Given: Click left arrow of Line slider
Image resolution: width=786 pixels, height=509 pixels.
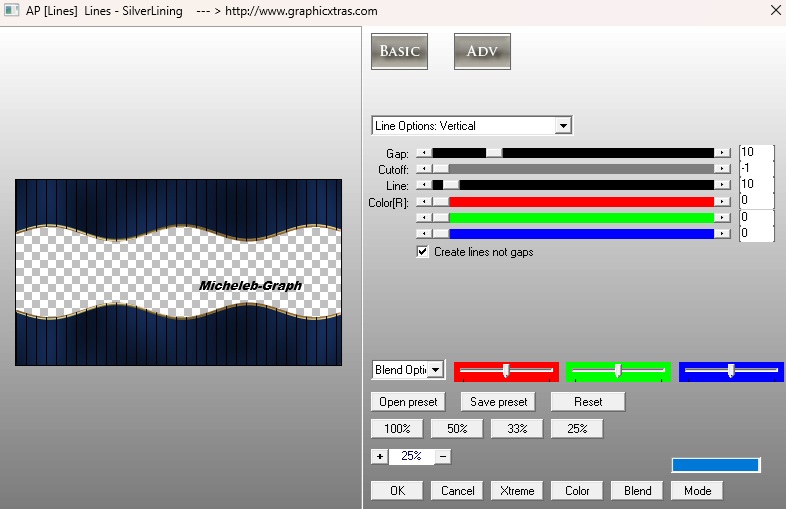Looking at the screenshot, I should (424, 185).
